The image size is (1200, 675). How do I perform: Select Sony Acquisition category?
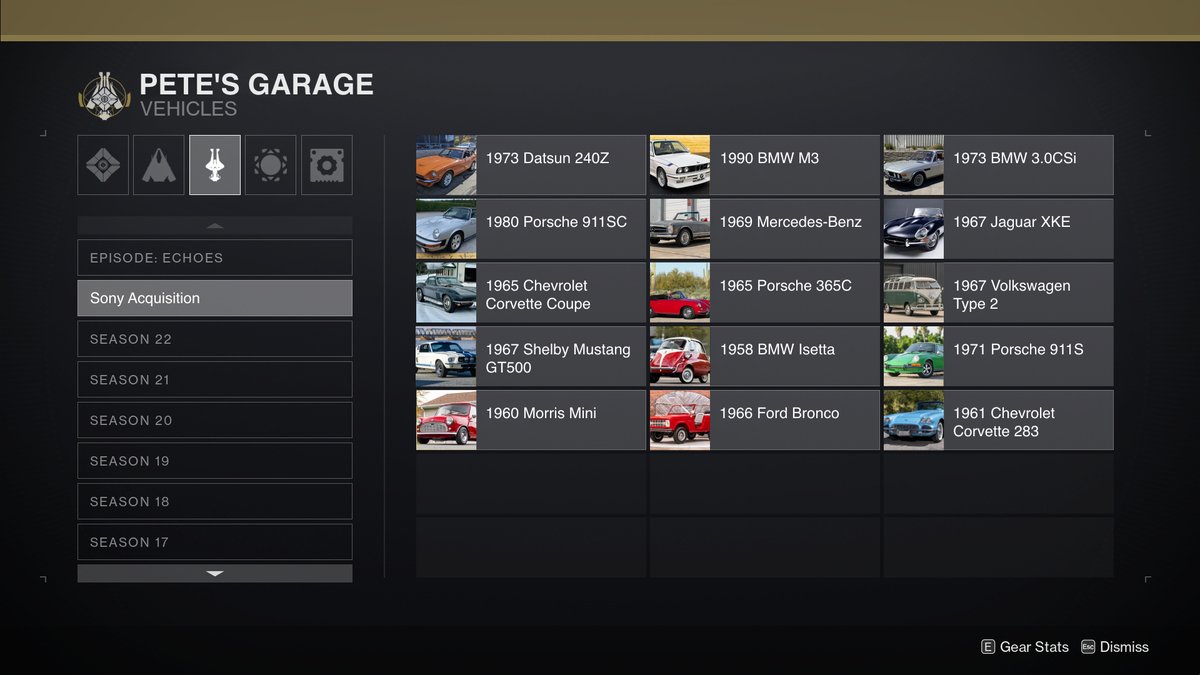point(215,298)
